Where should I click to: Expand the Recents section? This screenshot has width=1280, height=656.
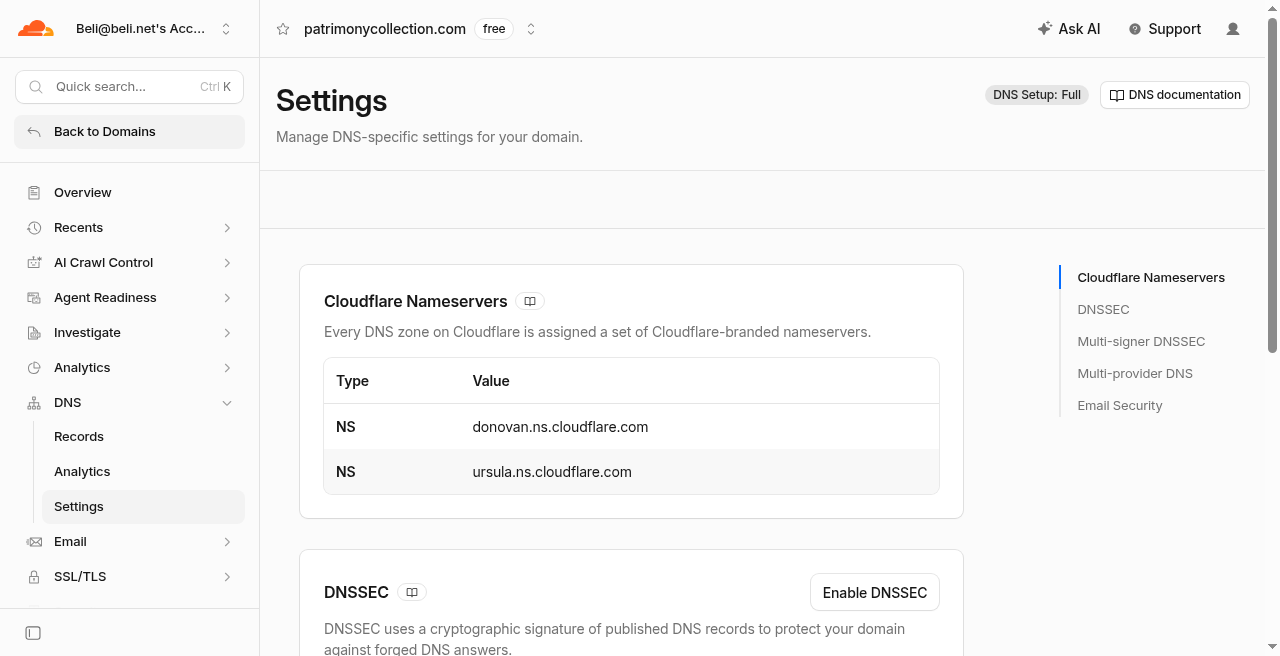pos(227,228)
